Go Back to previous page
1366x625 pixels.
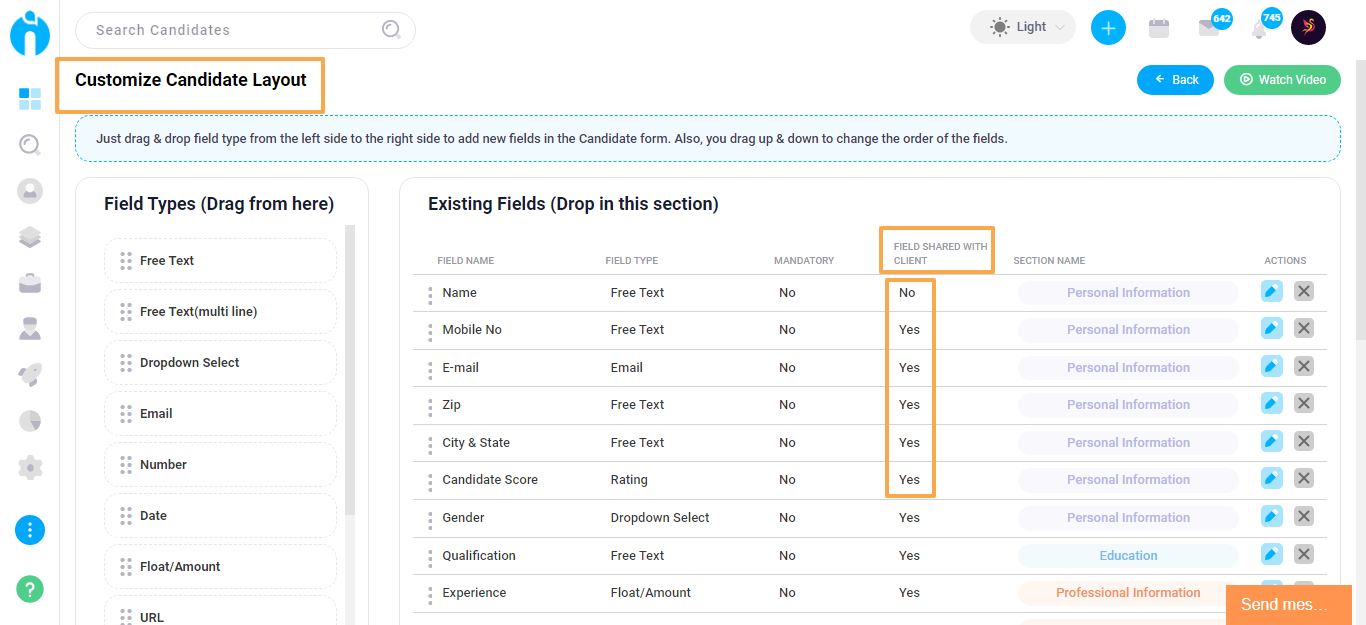click(1175, 79)
